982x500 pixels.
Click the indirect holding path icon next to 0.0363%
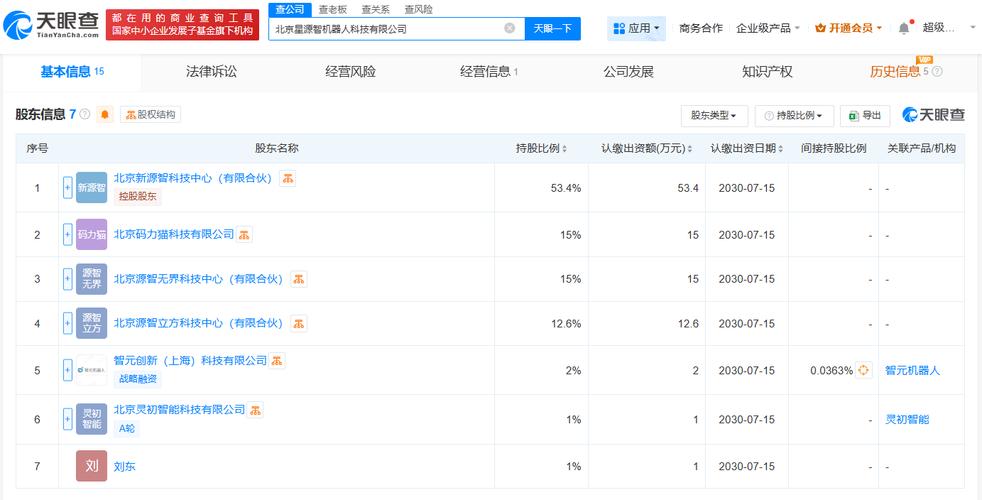(864, 370)
